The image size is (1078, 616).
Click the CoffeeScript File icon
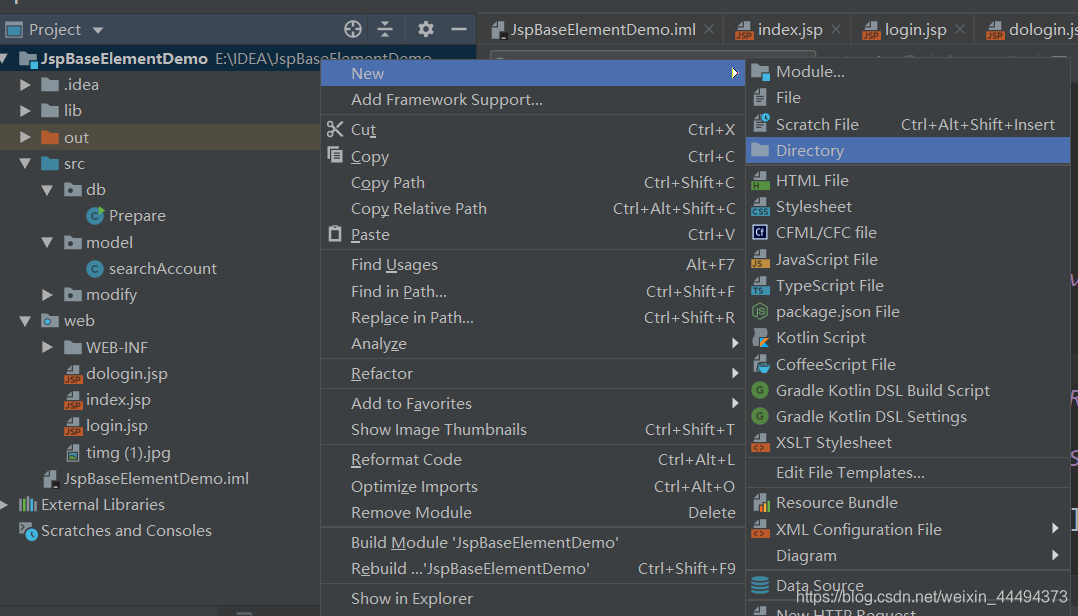pyautogui.click(x=760, y=364)
